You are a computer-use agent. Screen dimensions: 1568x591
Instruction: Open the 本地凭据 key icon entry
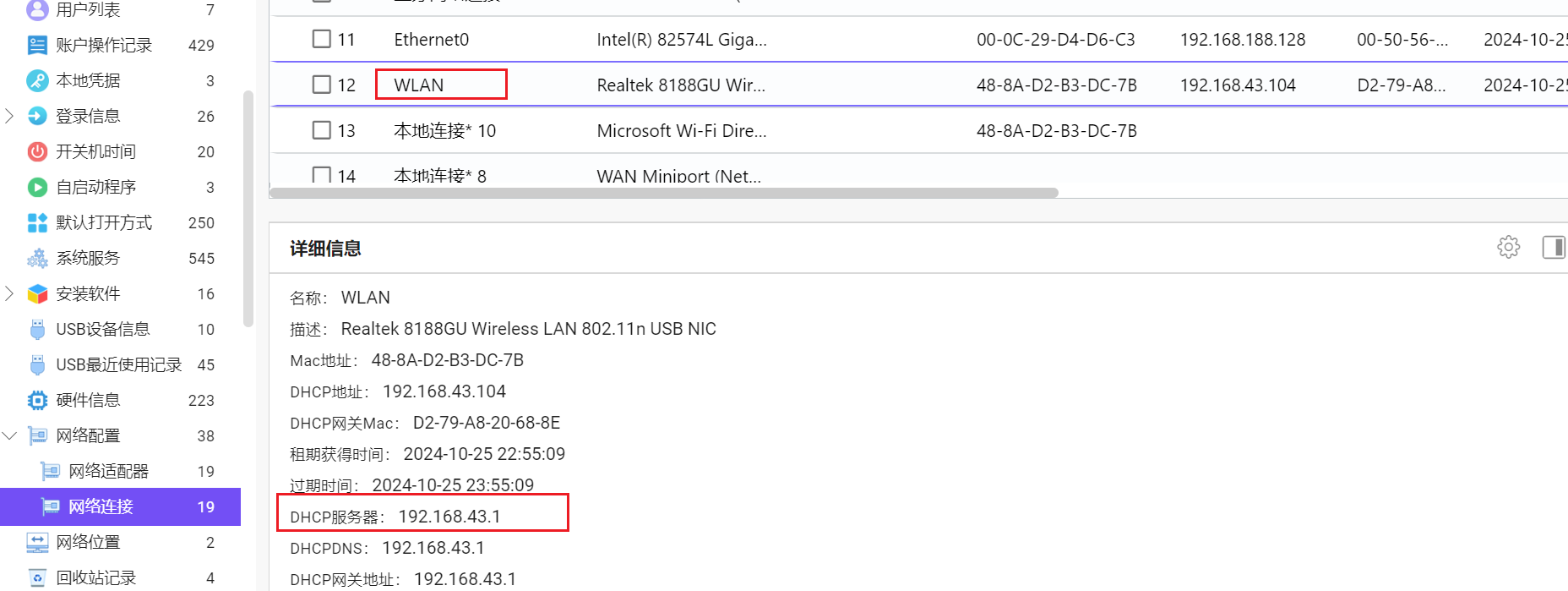point(37,80)
